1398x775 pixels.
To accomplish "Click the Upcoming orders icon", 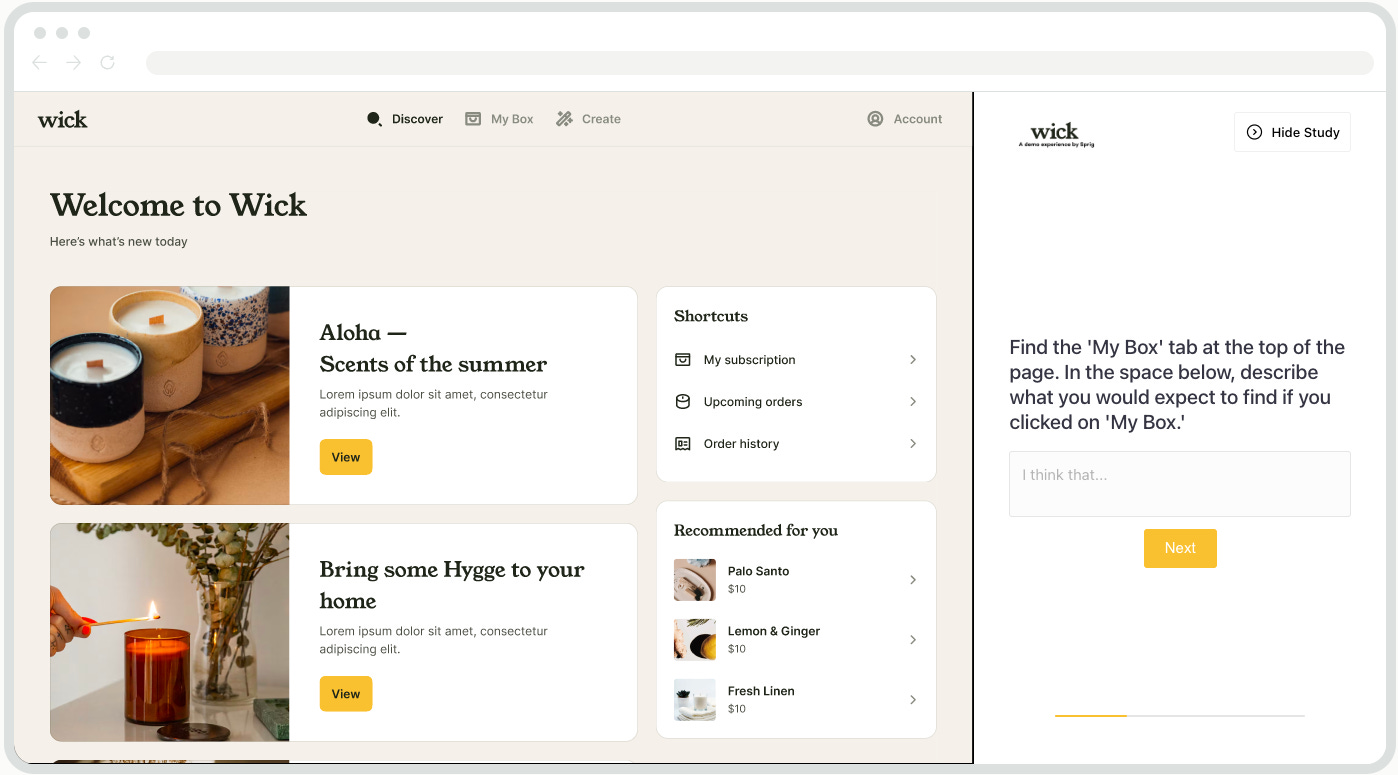I will point(683,402).
